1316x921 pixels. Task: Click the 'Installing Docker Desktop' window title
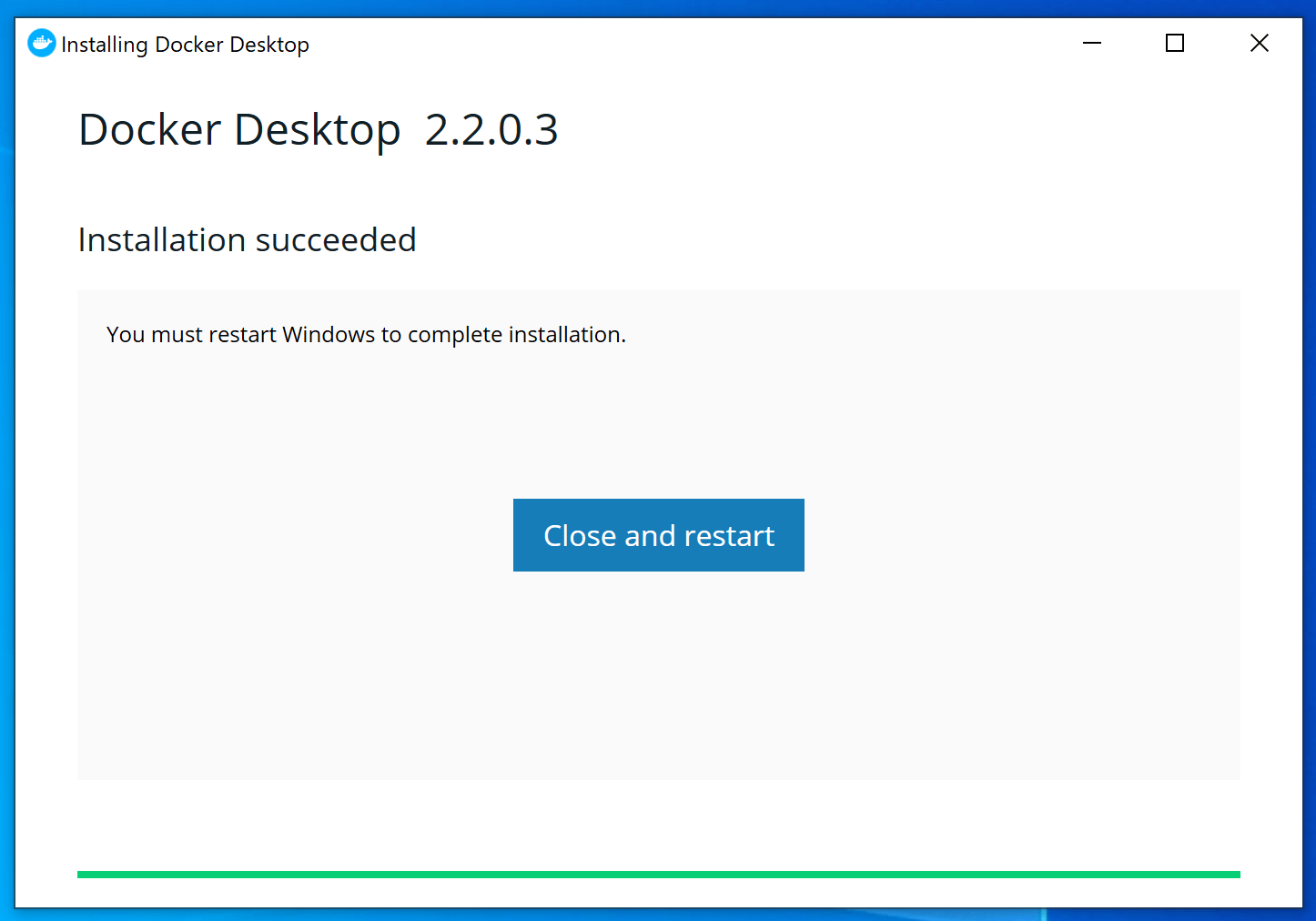pyautogui.click(x=185, y=45)
